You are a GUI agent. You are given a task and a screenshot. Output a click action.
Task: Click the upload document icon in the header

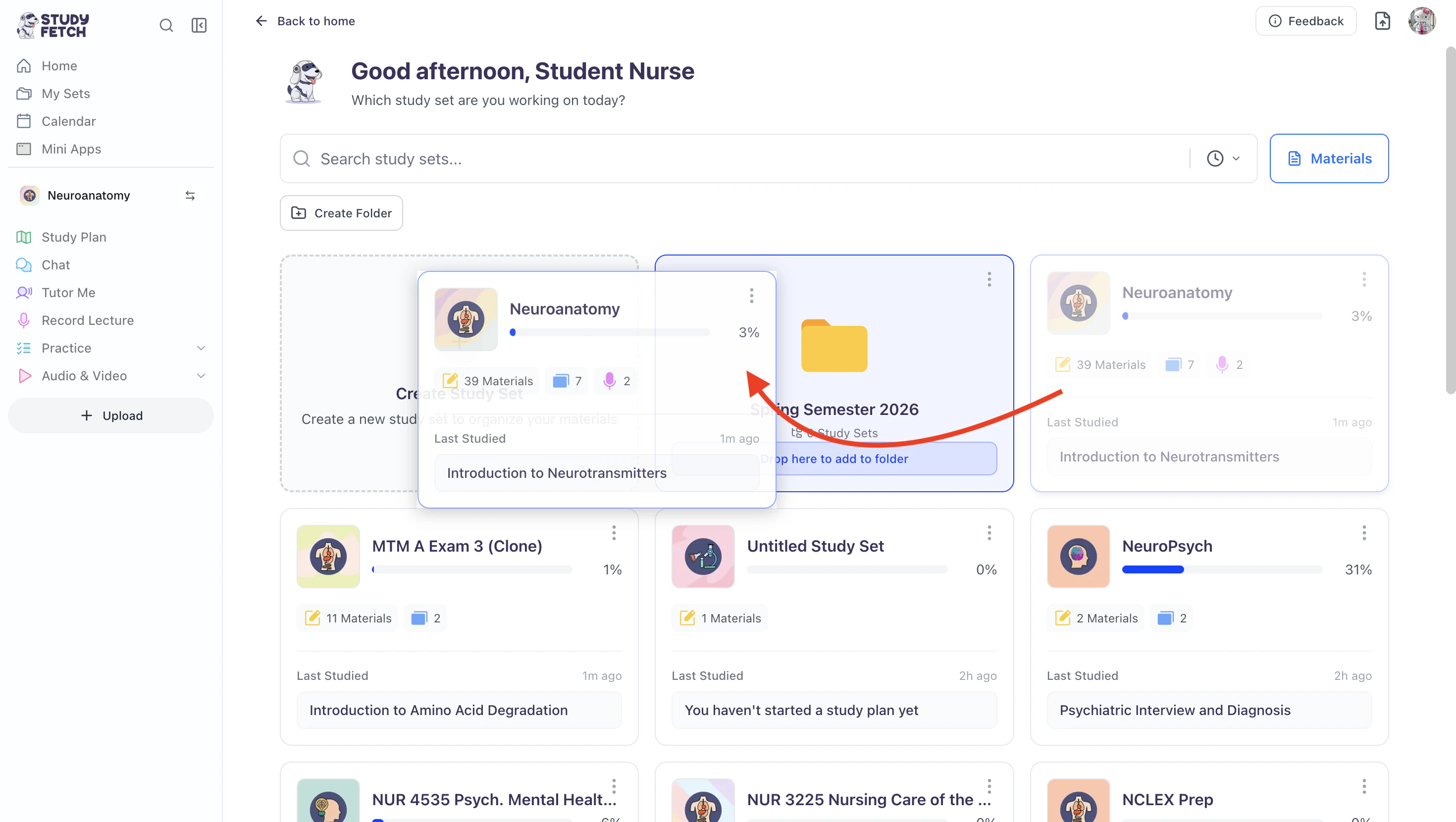pyautogui.click(x=1382, y=21)
